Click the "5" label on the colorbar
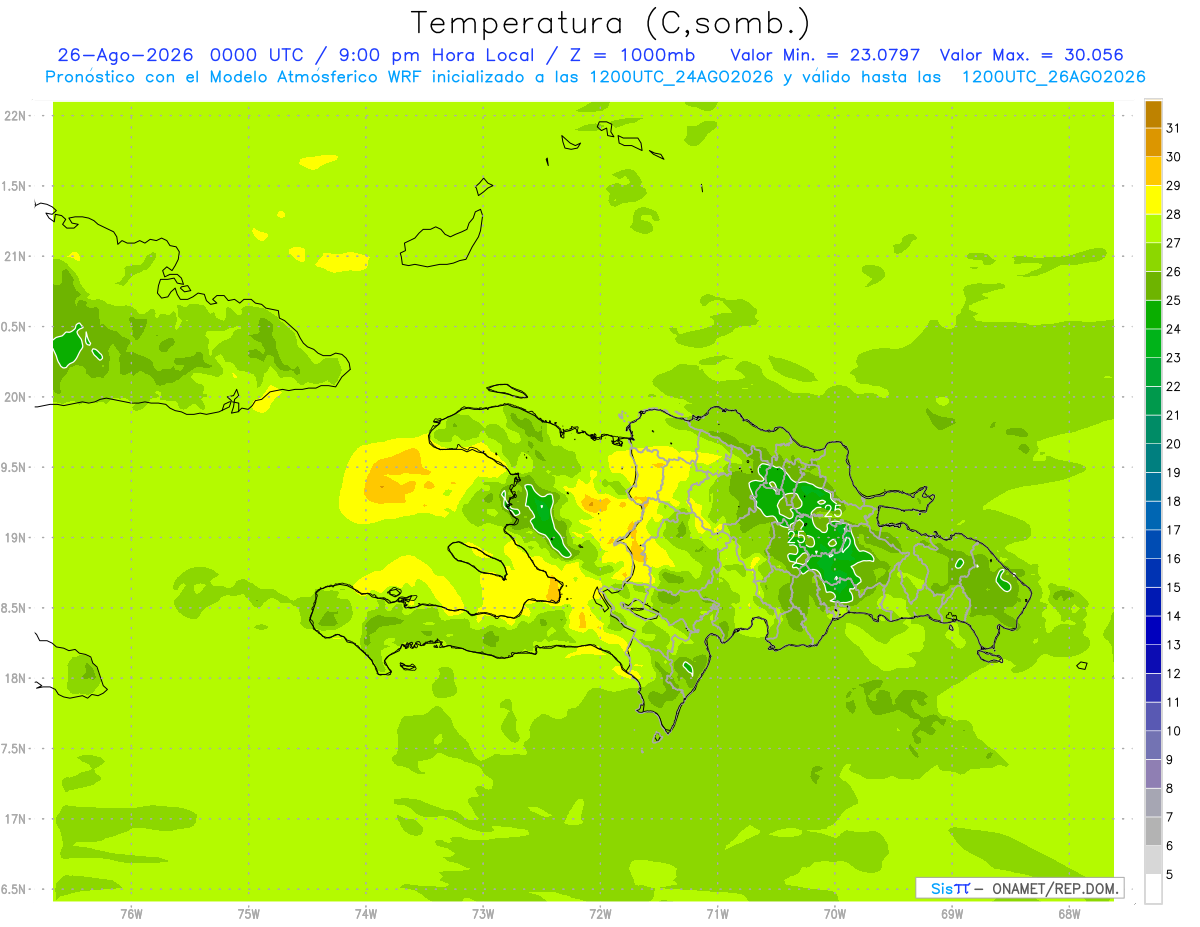1200x927 pixels. click(x=1170, y=875)
